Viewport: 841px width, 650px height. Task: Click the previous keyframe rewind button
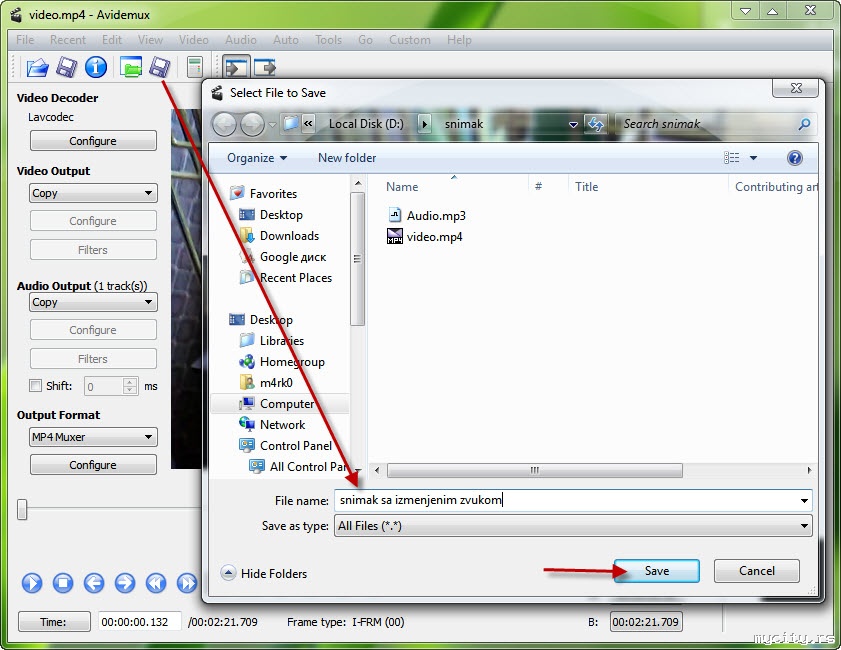click(156, 582)
